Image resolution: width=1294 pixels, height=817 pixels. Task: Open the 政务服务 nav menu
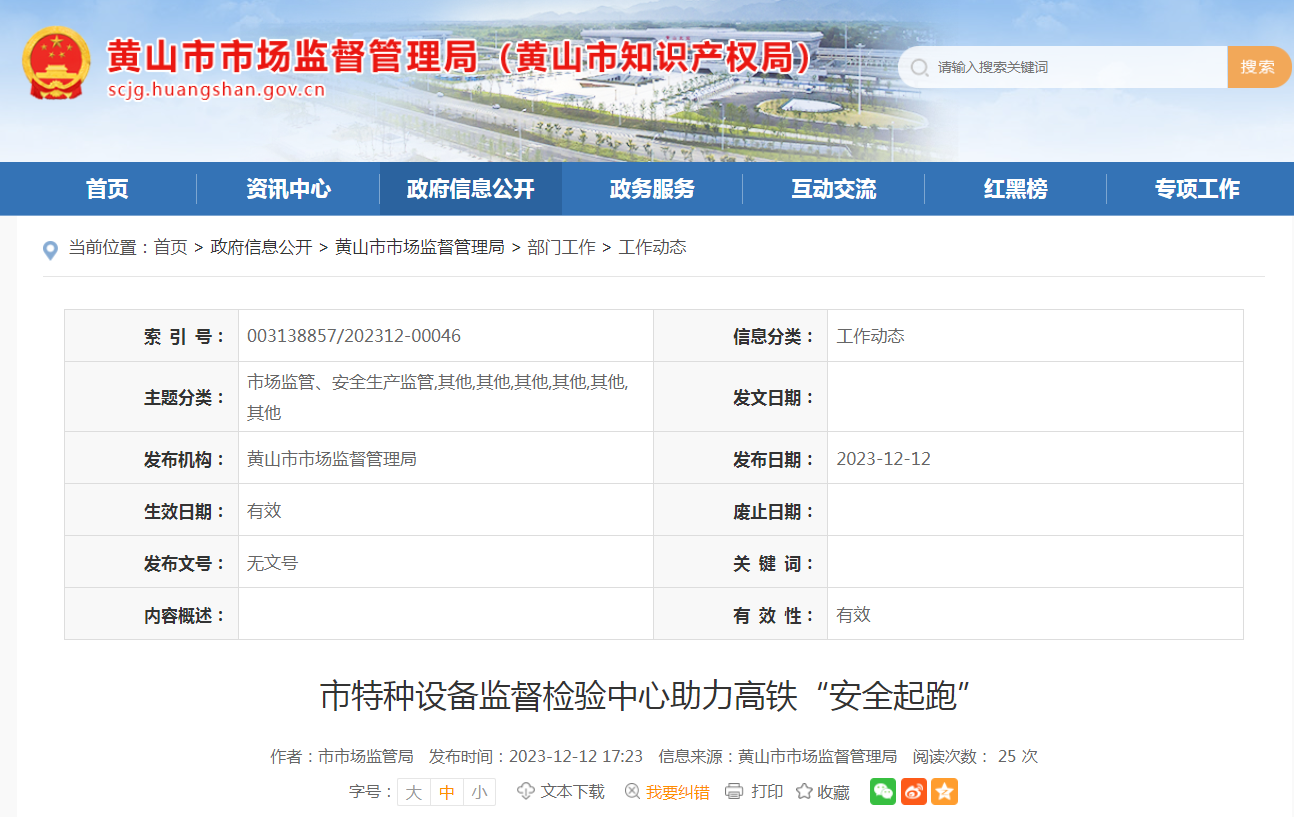point(652,189)
